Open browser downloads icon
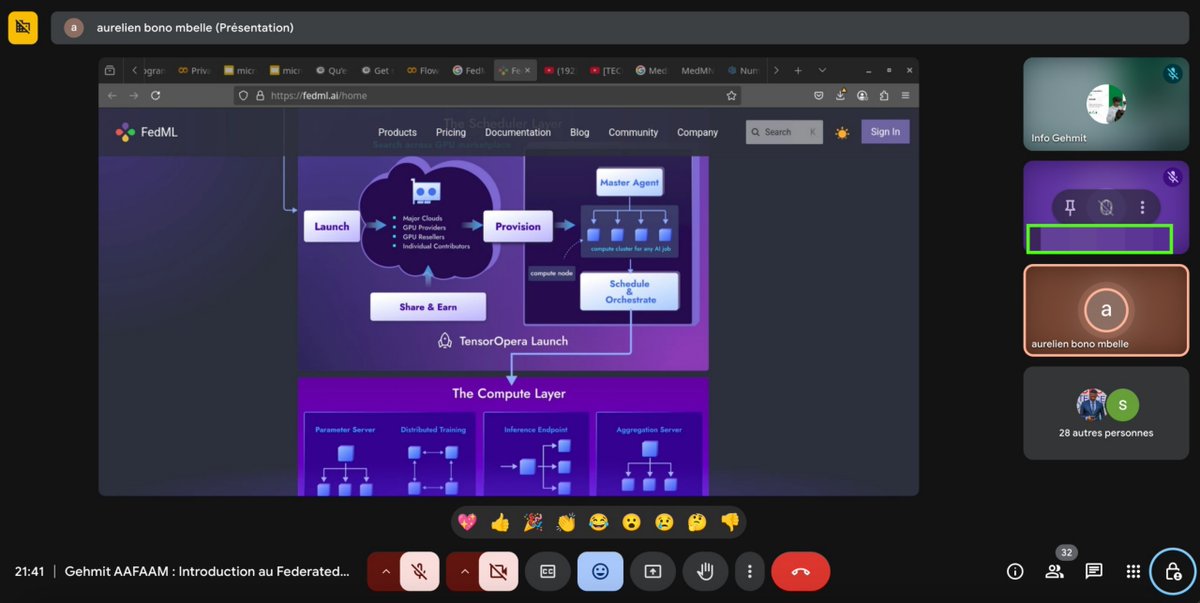1200x603 pixels. [841, 96]
